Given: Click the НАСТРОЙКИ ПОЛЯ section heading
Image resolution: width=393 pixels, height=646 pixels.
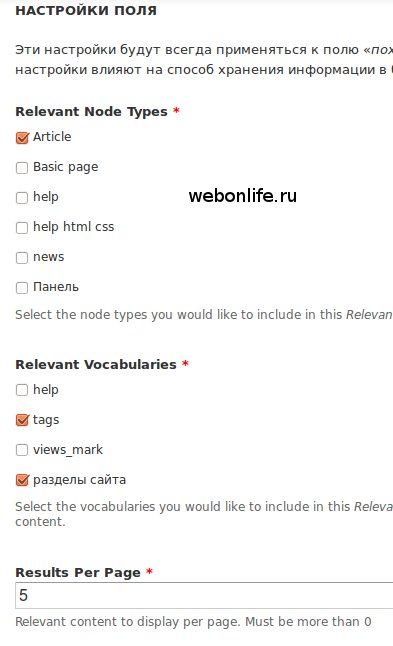Looking at the screenshot, I should tap(86, 10).
